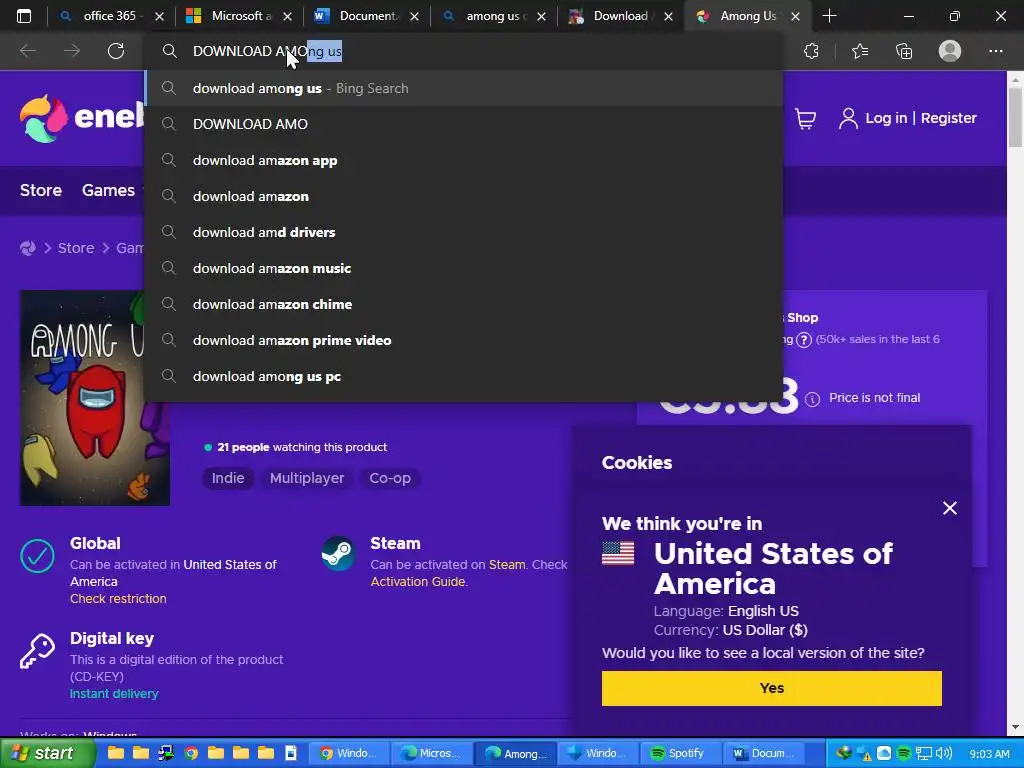Click the Activation Guide link
Viewport: 1024px width, 768px height.
click(418, 582)
